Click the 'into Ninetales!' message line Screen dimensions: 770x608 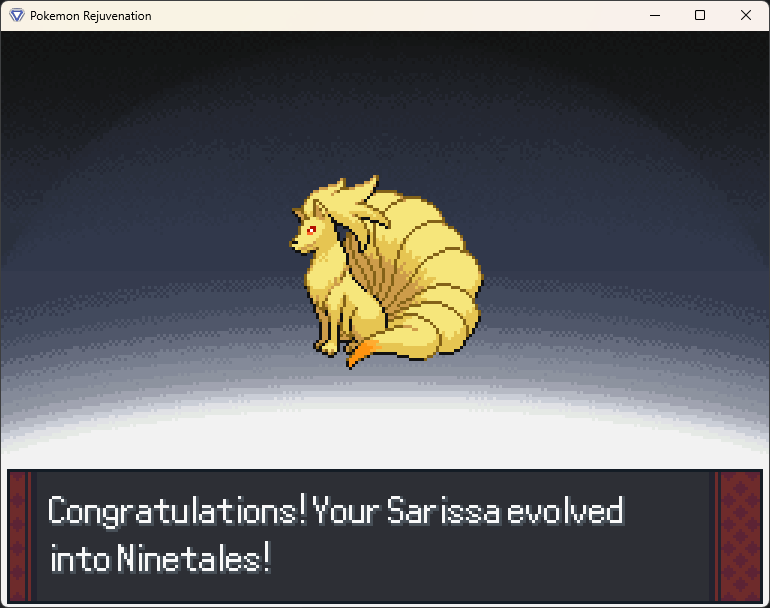coord(161,557)
